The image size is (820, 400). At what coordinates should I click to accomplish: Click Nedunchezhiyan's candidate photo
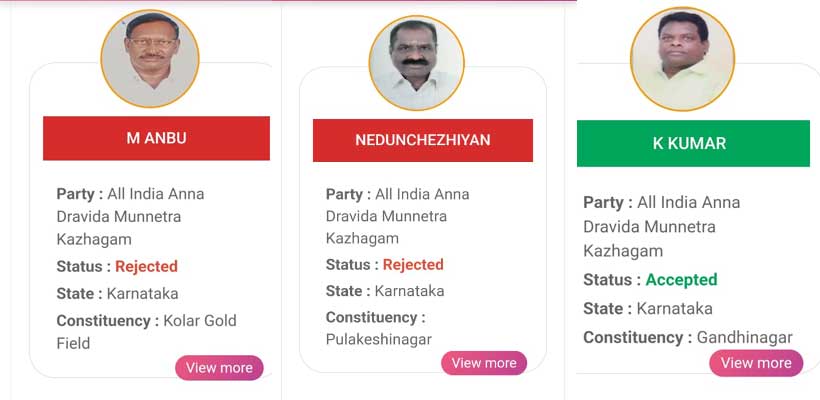pyautogui.click(x=417, y=63)
